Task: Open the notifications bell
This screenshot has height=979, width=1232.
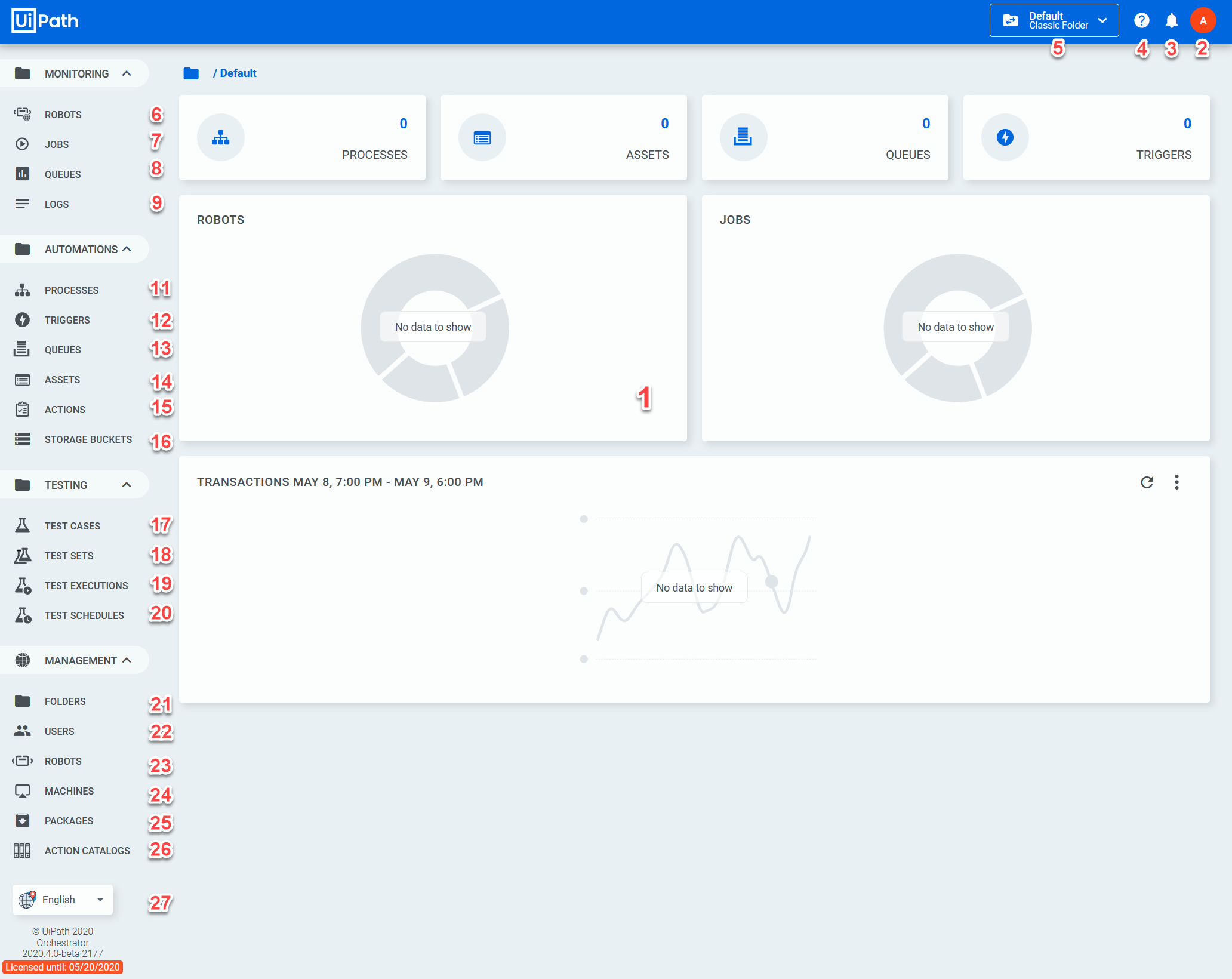Action: pyautogui.click(x=1171, y=21)
